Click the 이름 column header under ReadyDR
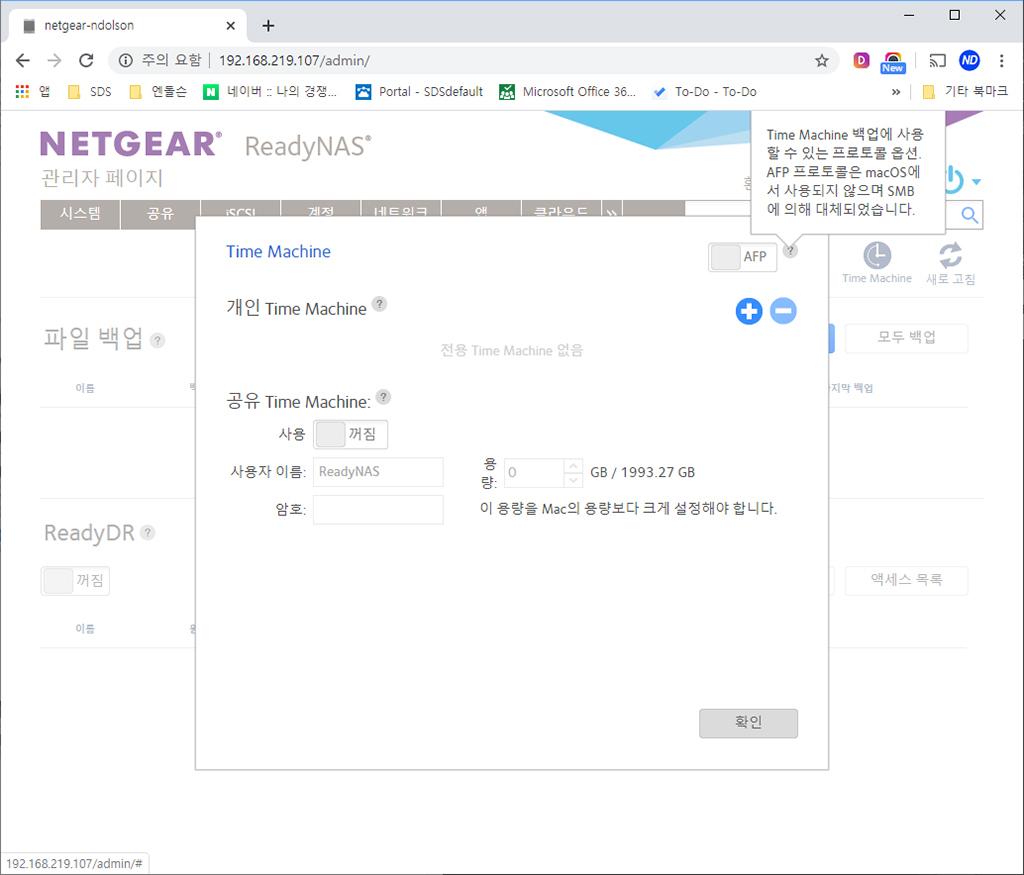Viewport: 1024px width, 875px height. tap(85, 628)
